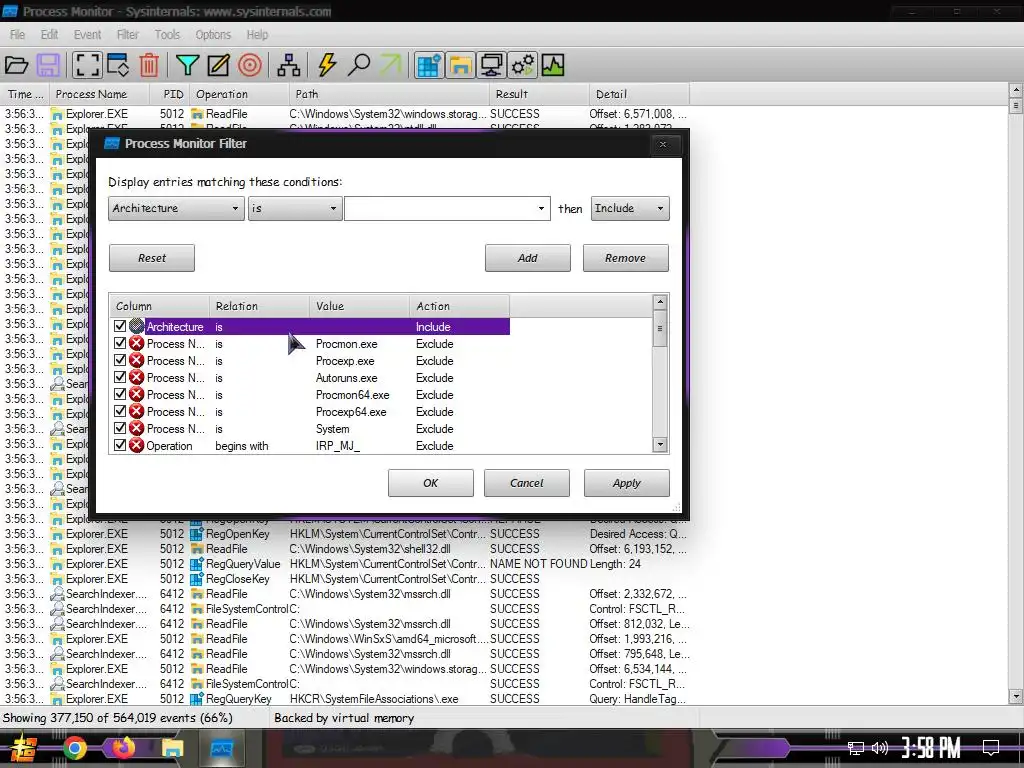Open the Filter funnel icon

click(x=187, y=65)
